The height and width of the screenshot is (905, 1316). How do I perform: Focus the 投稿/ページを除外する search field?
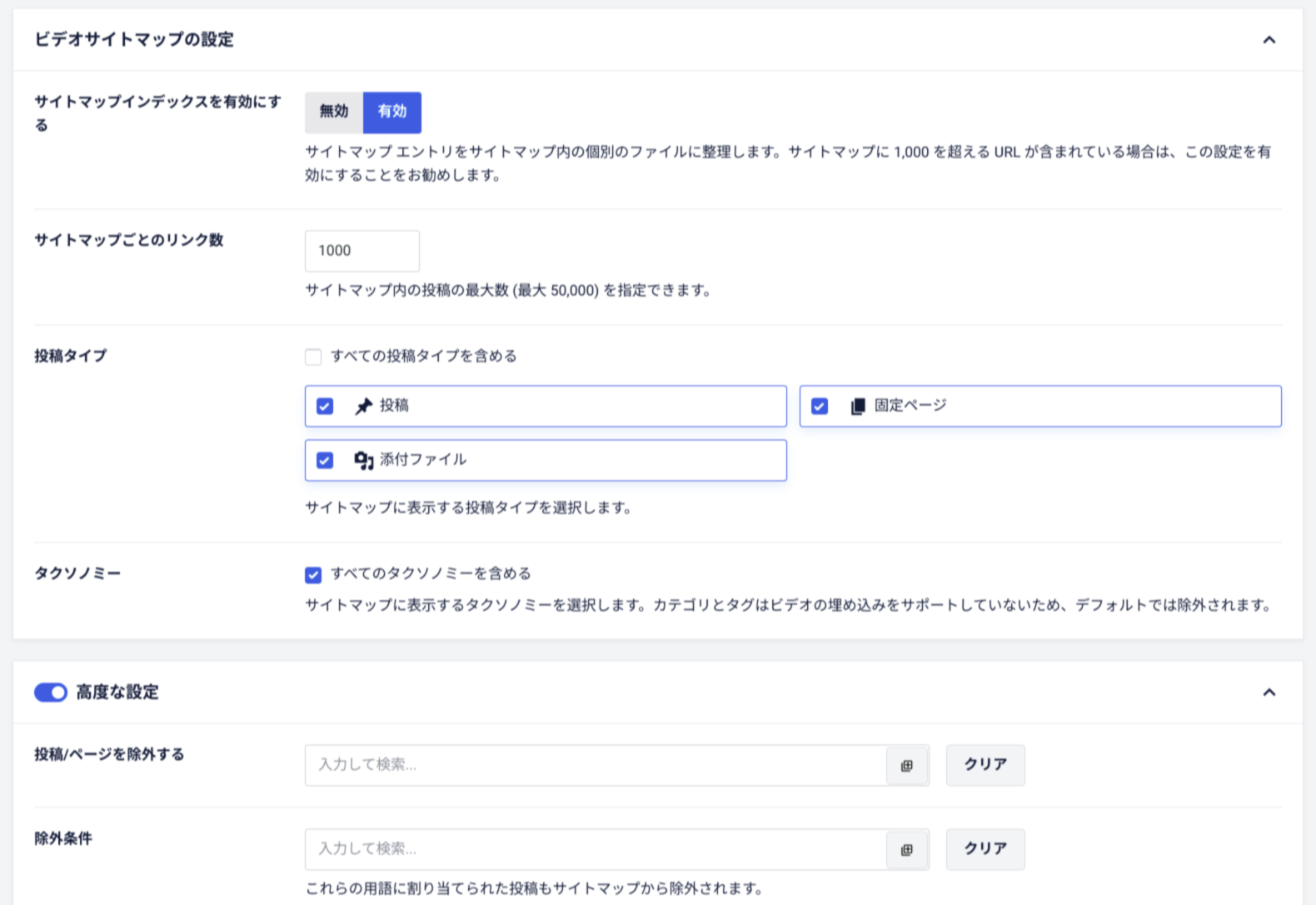click(596, 765)
